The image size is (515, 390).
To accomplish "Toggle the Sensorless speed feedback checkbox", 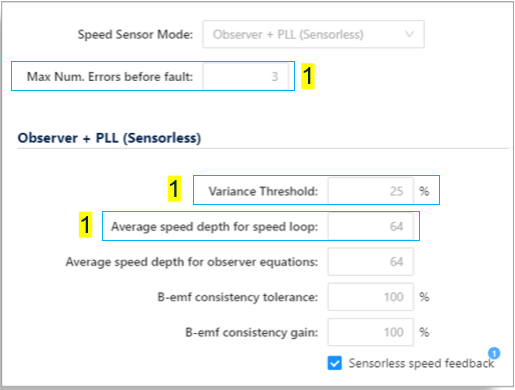I will pyautogui.click(x=335, y=363).
